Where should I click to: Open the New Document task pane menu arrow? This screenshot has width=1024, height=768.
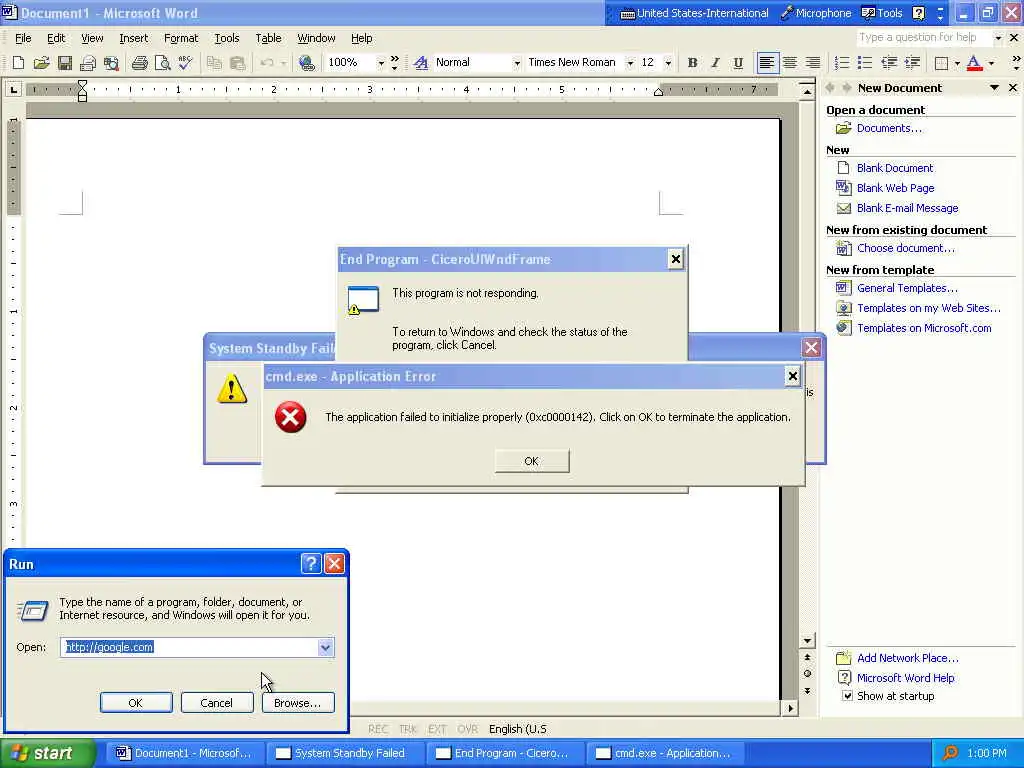tap(994, 88)
